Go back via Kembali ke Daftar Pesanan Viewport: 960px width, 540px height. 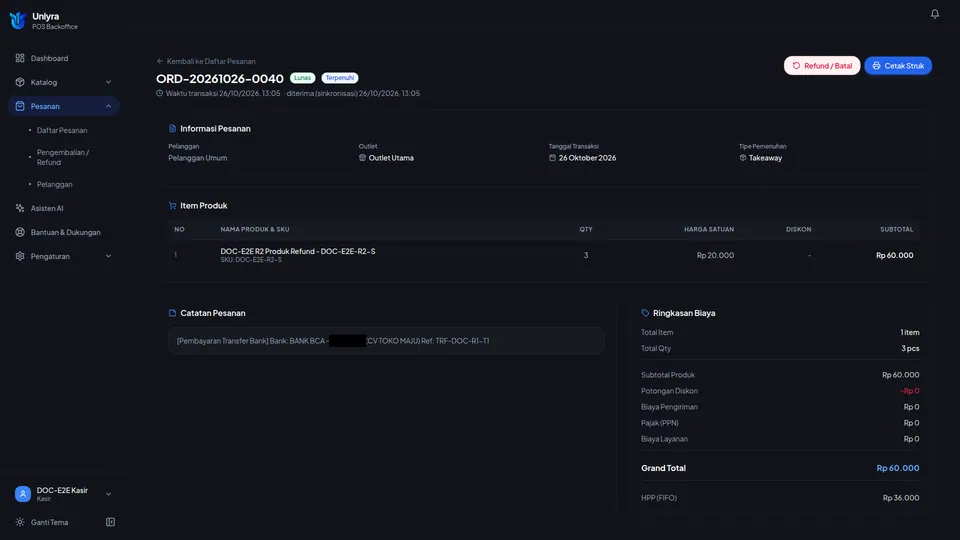tap(206, 61)
